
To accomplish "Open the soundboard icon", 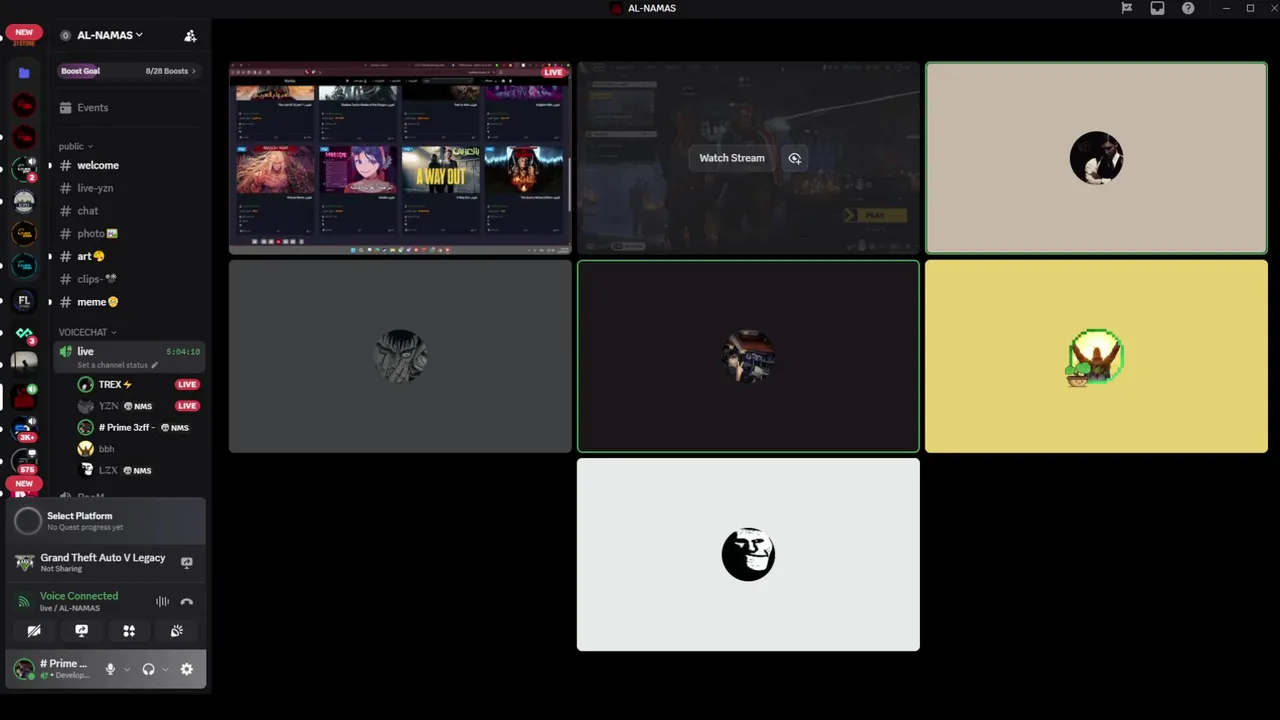I will [x=177, y=631].
